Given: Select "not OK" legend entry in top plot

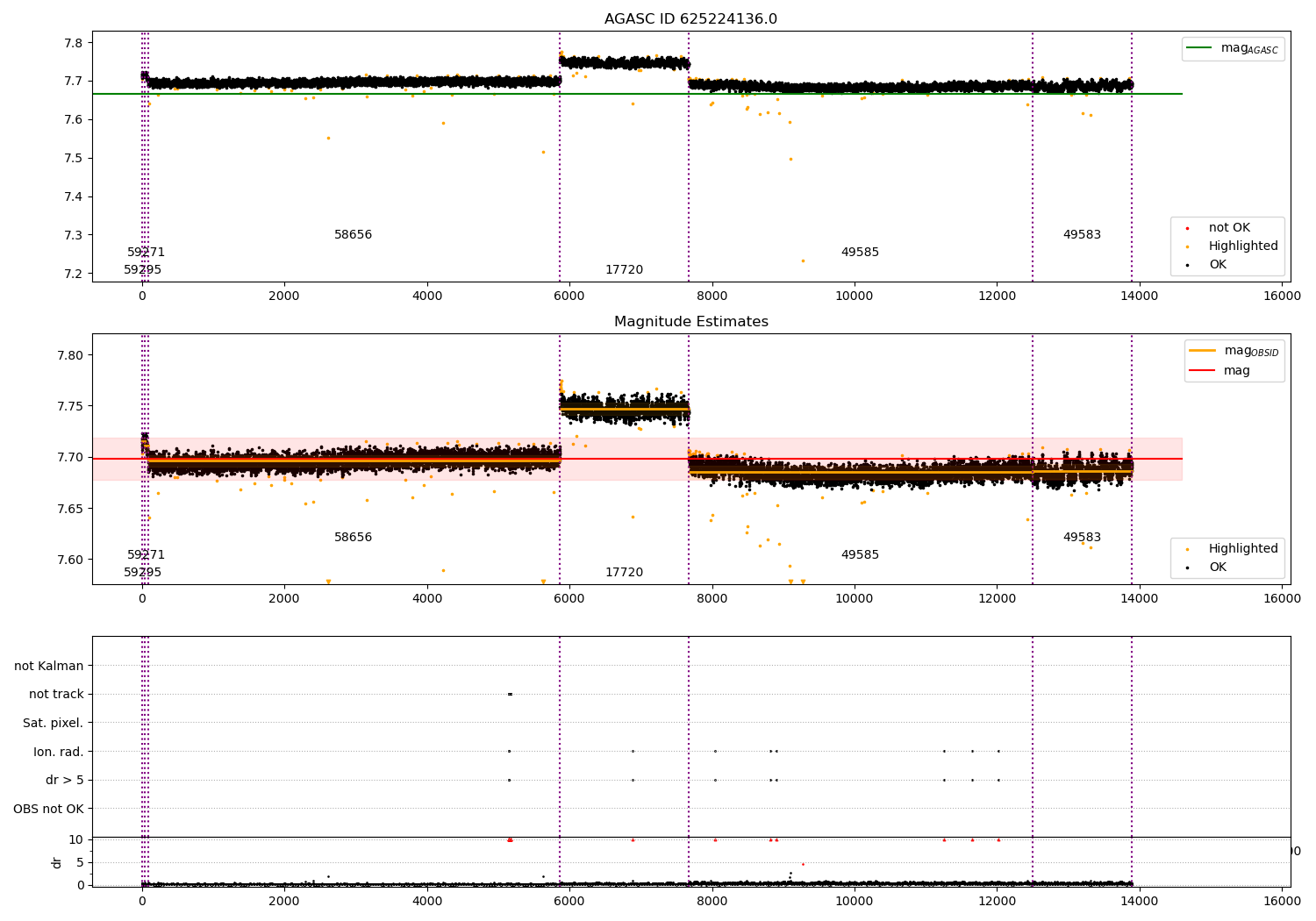Looking at the screenshot, I should (x=1229, y=228).
